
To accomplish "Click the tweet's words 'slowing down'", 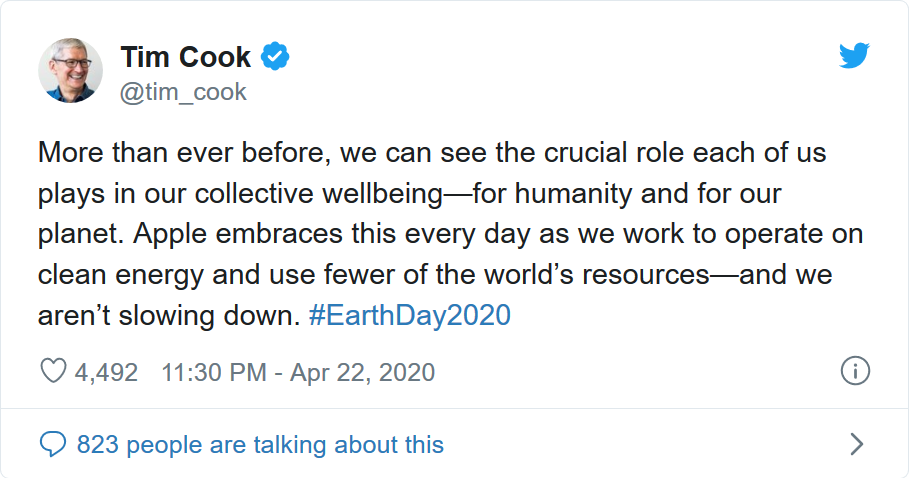I will [202, 316].
